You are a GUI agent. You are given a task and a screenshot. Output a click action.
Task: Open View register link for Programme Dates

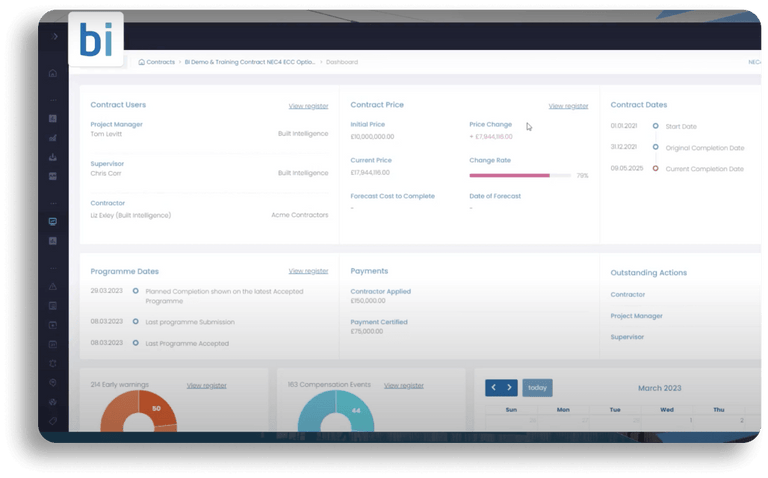[309, 271]
